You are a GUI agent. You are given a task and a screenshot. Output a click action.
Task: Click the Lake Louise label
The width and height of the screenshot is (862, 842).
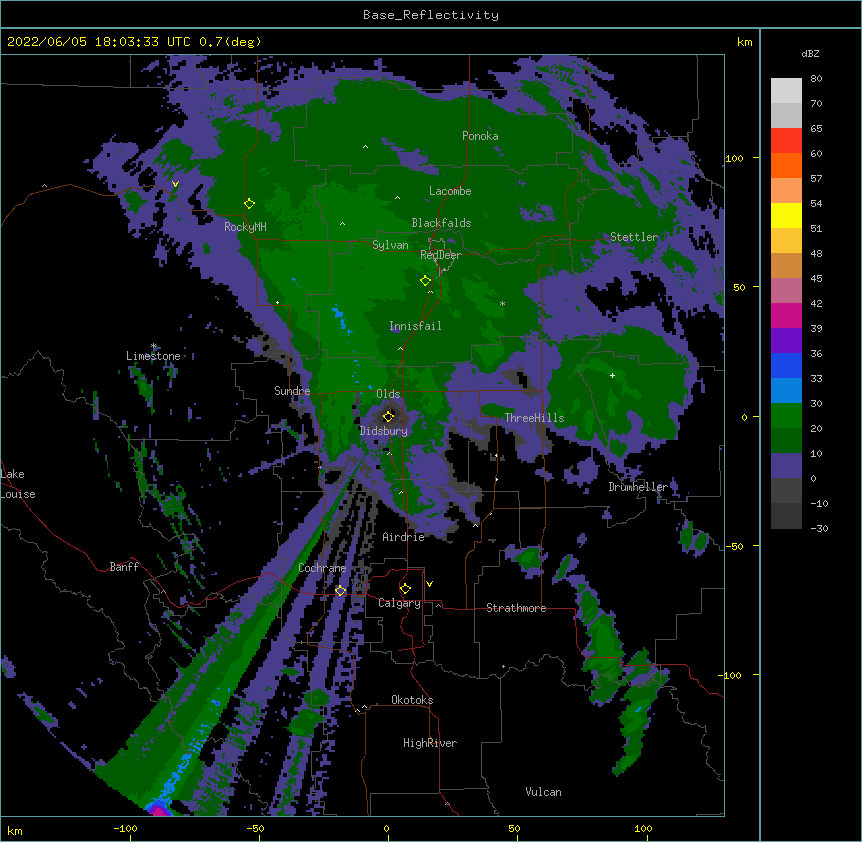(x=18, y=484)
